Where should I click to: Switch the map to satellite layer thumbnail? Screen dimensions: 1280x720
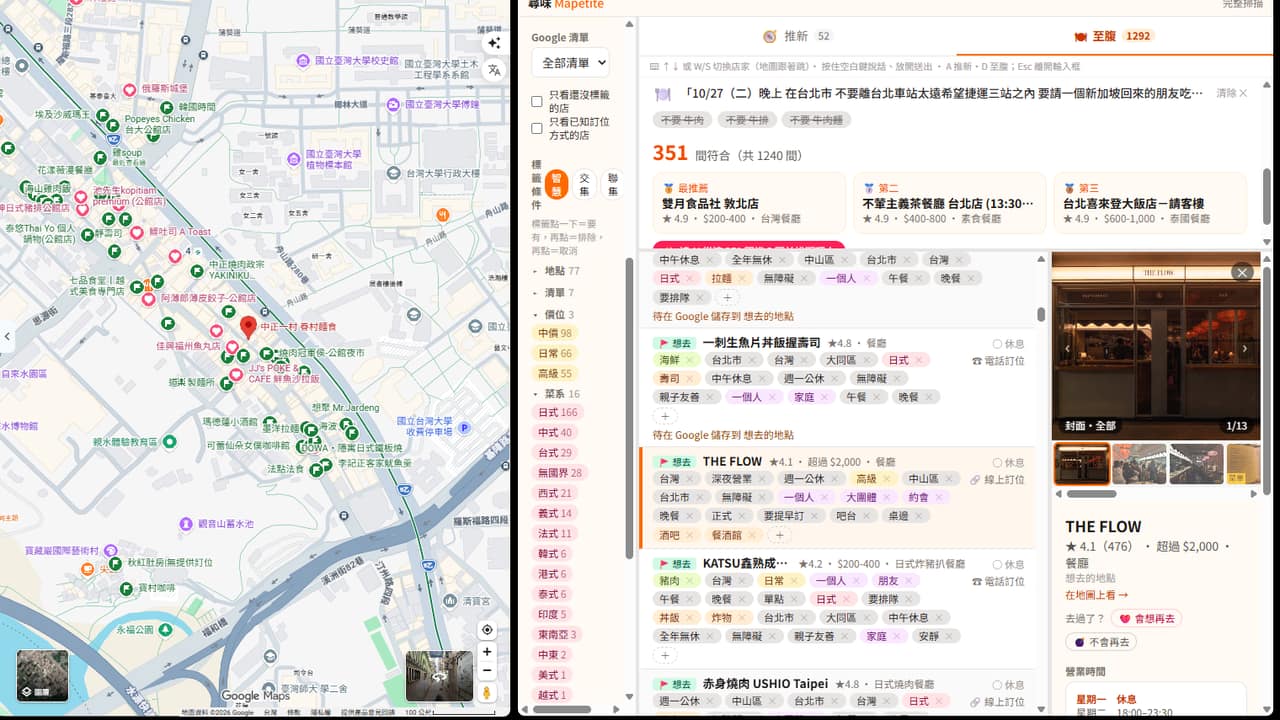click(x=43, y=676)
